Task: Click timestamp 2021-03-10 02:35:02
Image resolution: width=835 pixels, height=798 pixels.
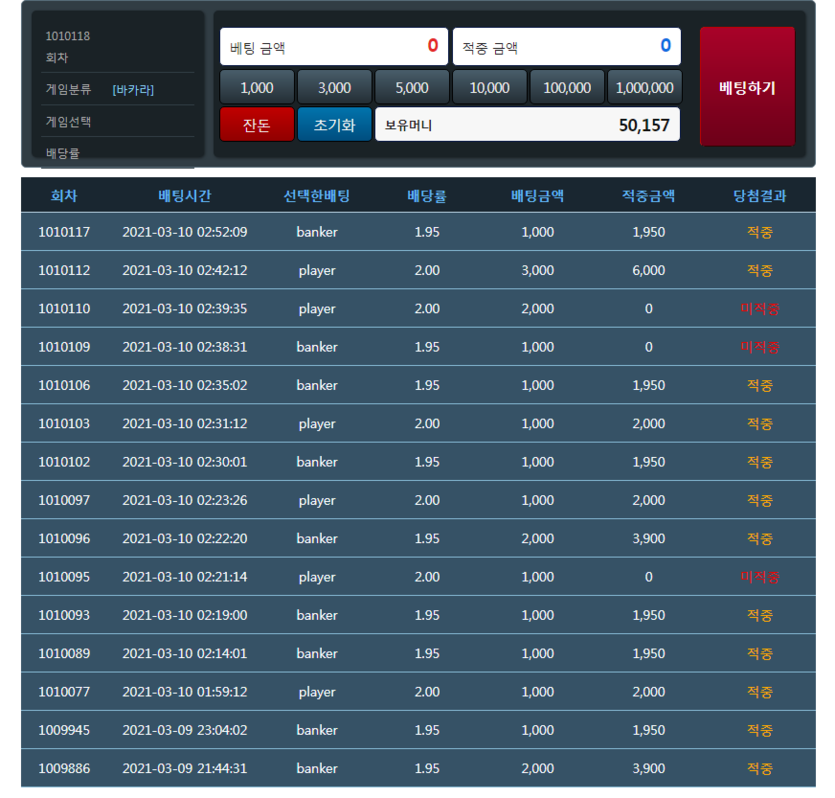Action: [x=185, y=385]
